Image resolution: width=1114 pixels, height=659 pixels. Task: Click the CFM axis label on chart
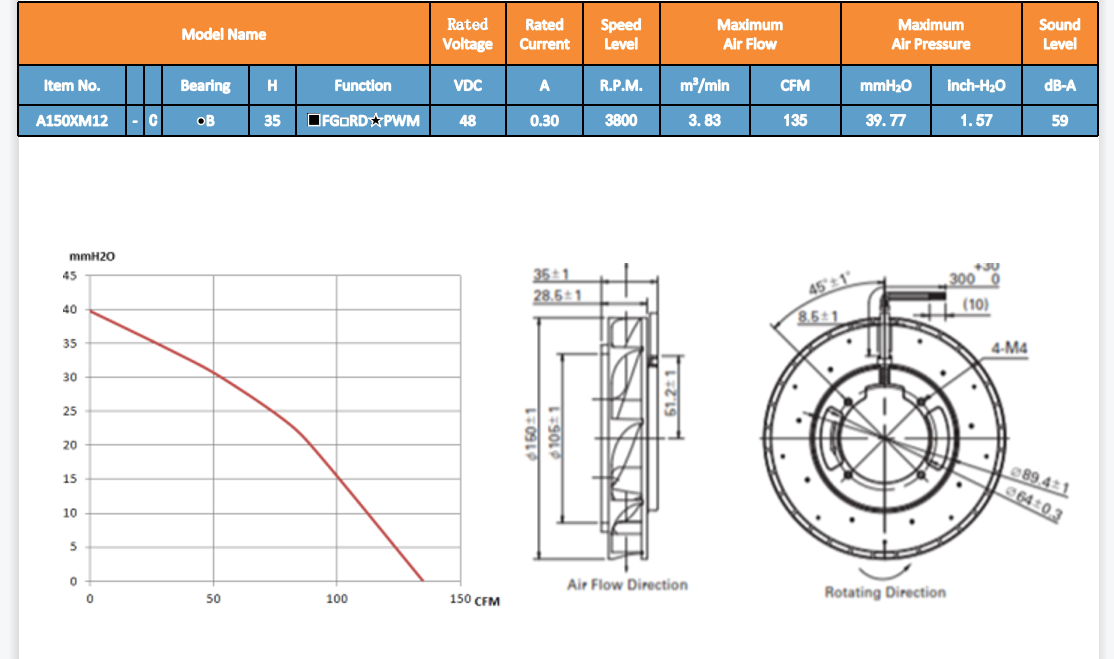coord(487,601)
